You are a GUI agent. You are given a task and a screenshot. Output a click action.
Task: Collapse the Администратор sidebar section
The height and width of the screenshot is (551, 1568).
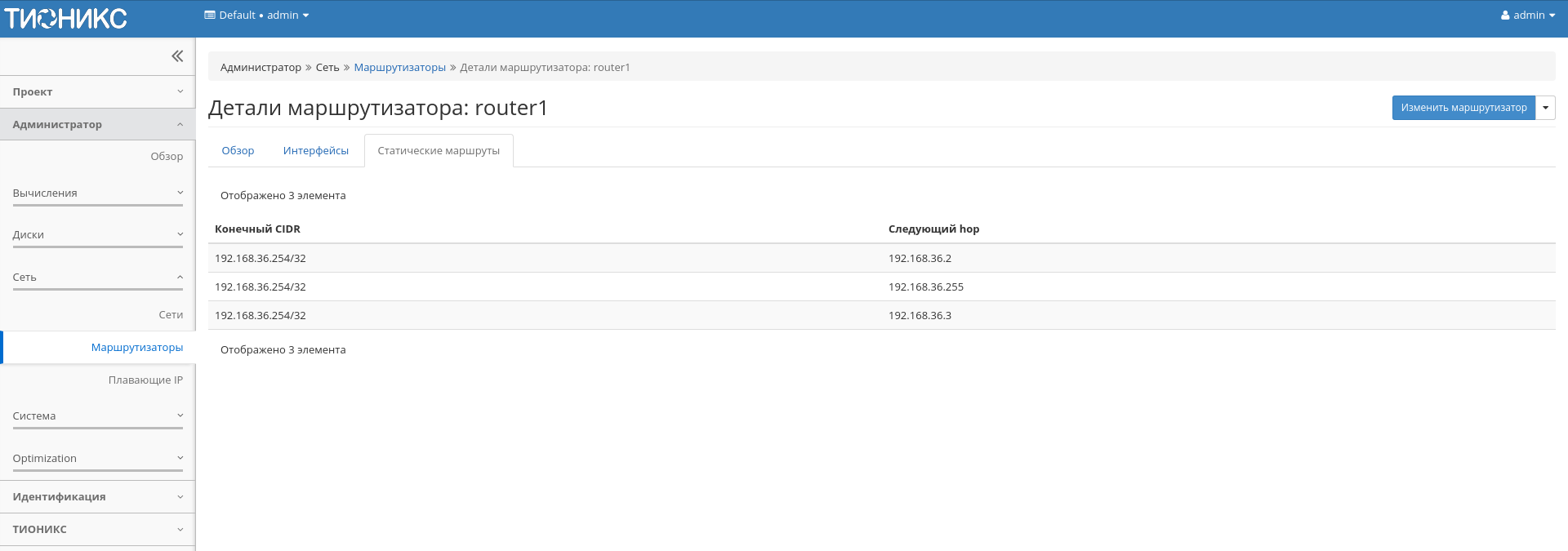point(97,125)
